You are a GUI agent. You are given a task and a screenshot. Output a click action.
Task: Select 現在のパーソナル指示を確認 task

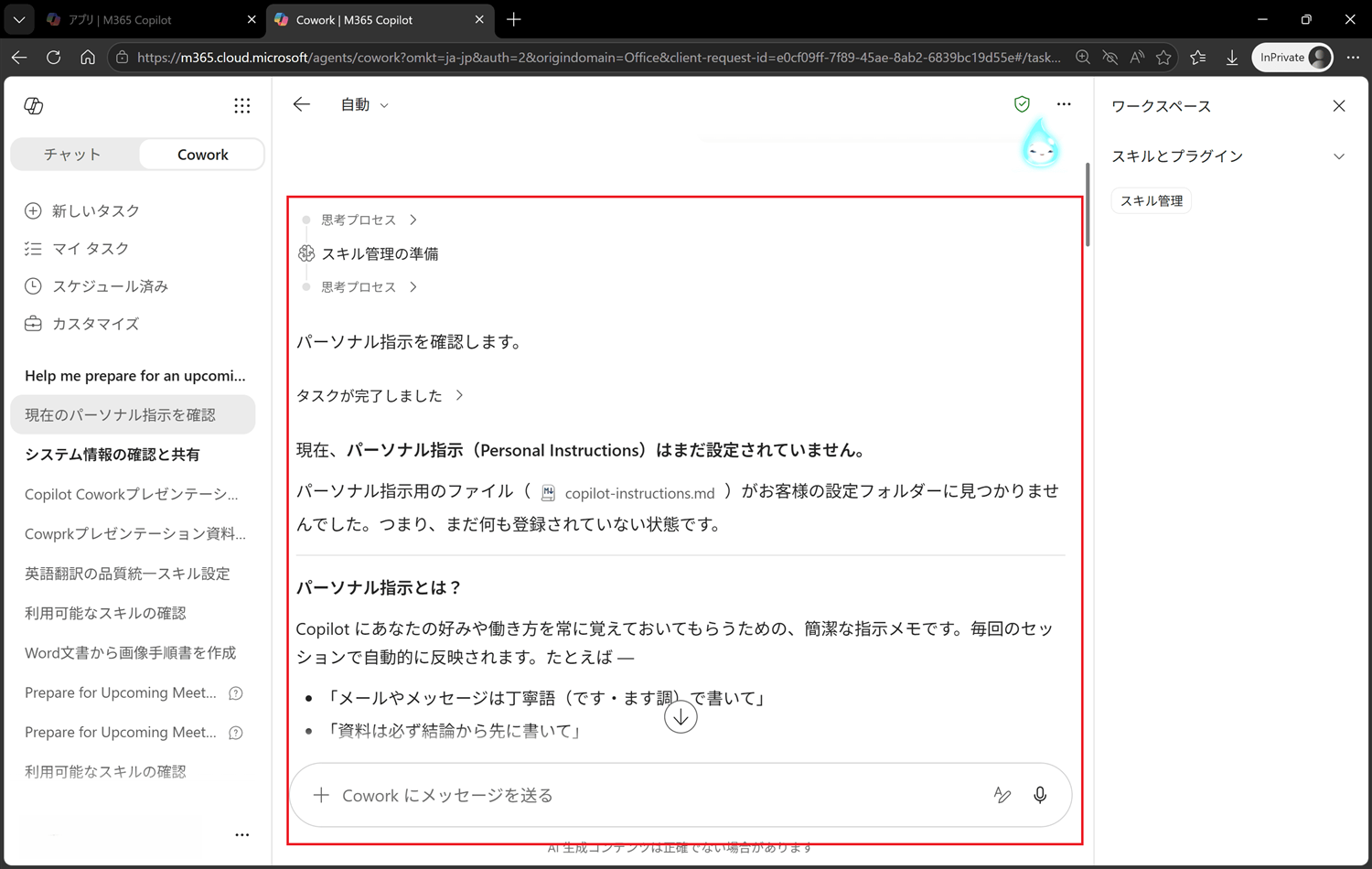click(x=133, y=415)
